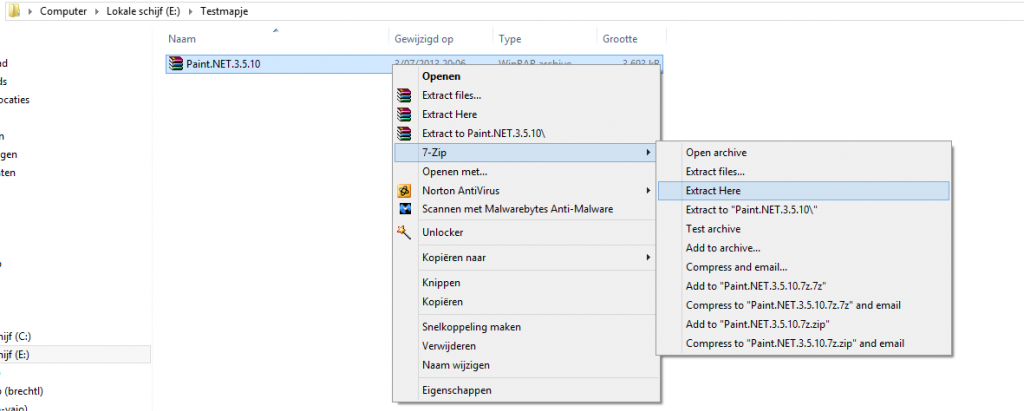This screenshot has height=411, width=1024.
Task: Click highlighted Extract Here in 7-Zip submenu
Action: (803, 191)
